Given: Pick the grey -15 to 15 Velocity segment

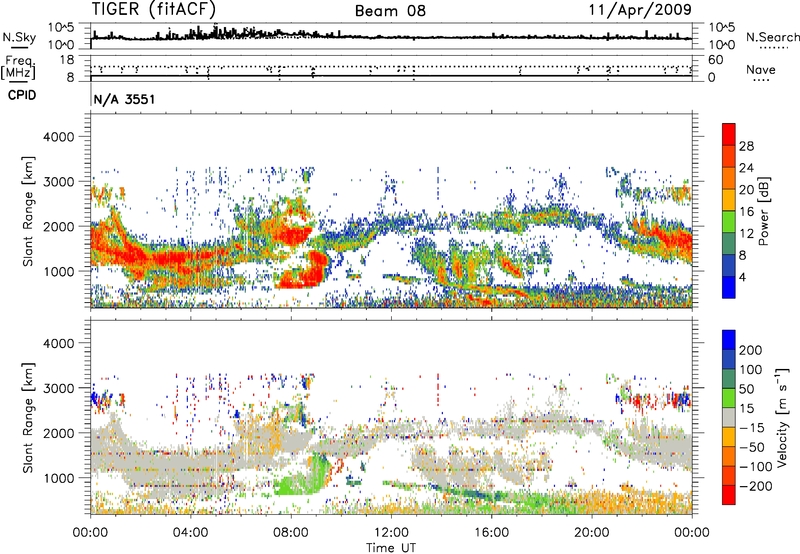Looking at the screenshot, I should click(x=729, y=418).
